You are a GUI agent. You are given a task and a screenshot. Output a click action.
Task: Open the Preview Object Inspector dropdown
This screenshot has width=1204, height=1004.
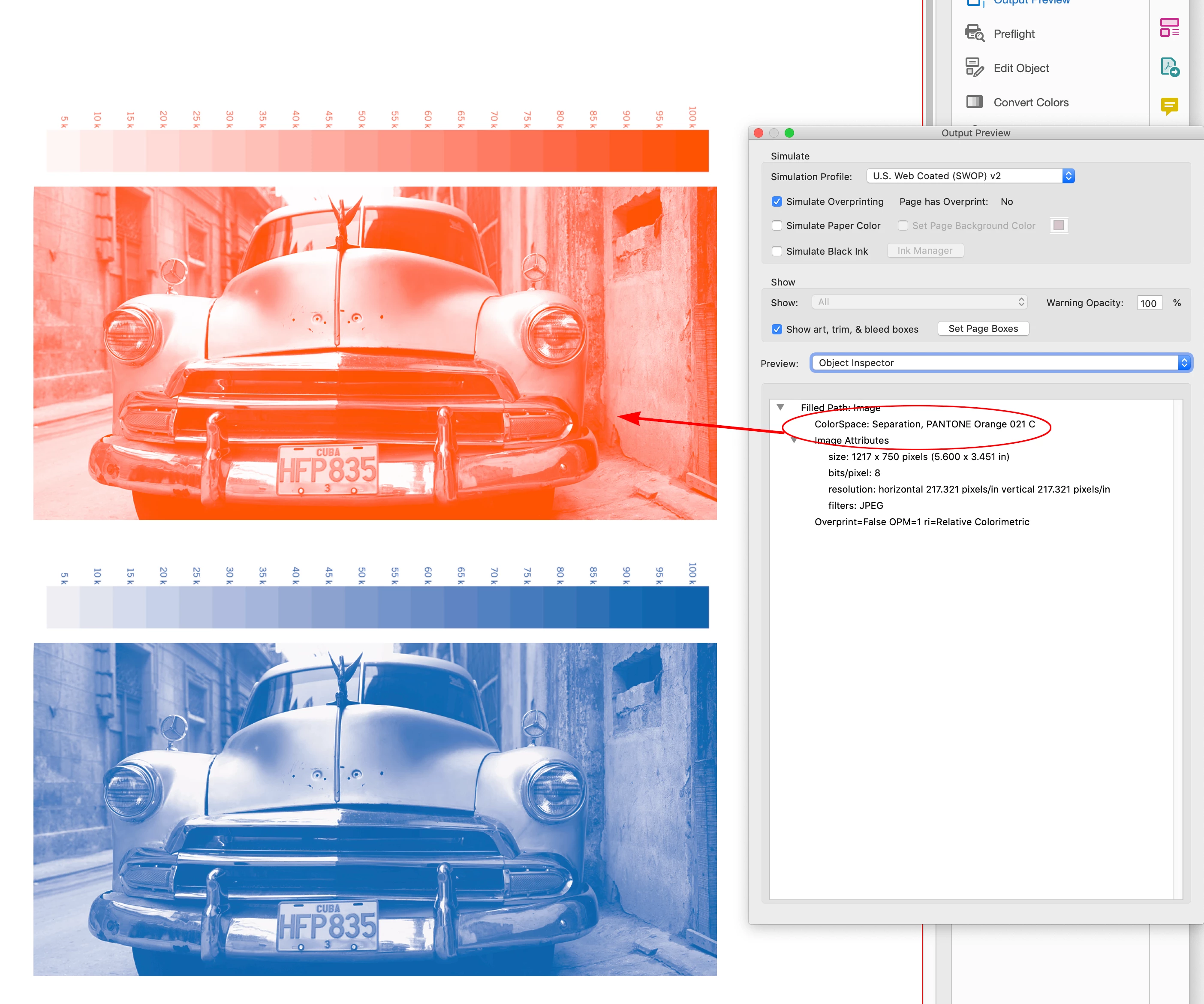point(1000,363)
